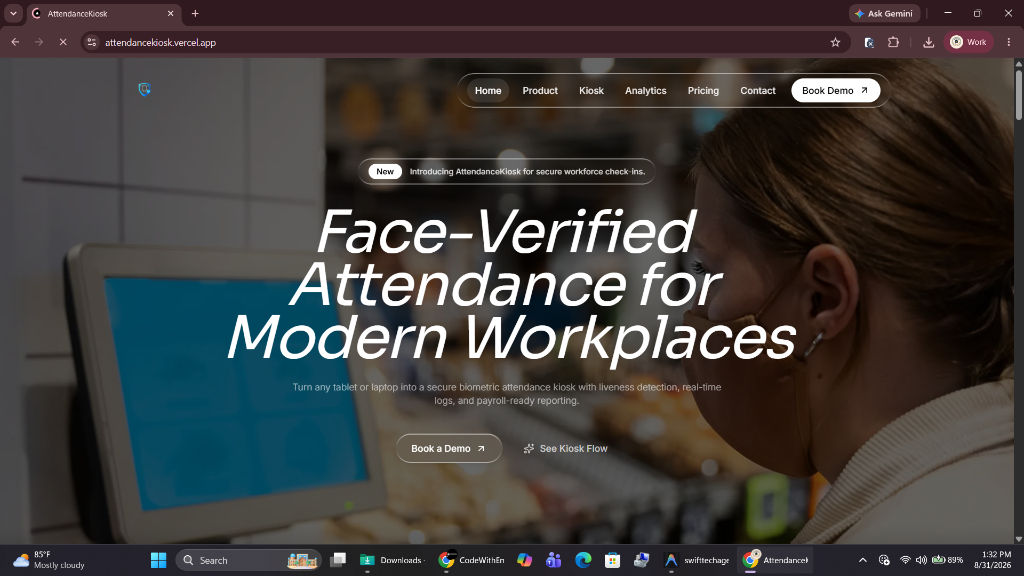The image size is (1024, 576).
Task: Click the New announcement badge
Action: pyautogui.click(x=385, y=172)
